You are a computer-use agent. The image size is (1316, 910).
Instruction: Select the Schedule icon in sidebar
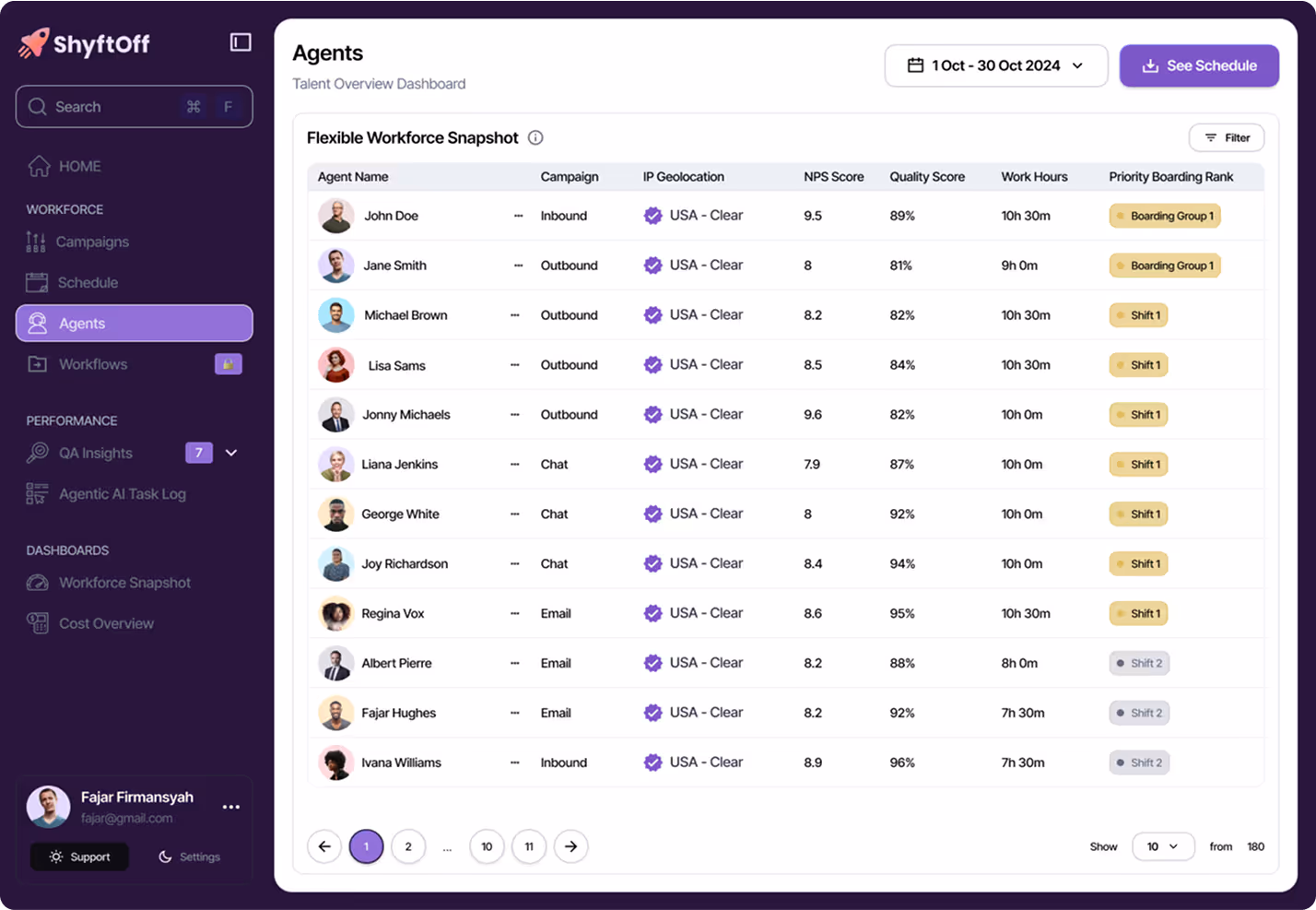coord(38,282)
